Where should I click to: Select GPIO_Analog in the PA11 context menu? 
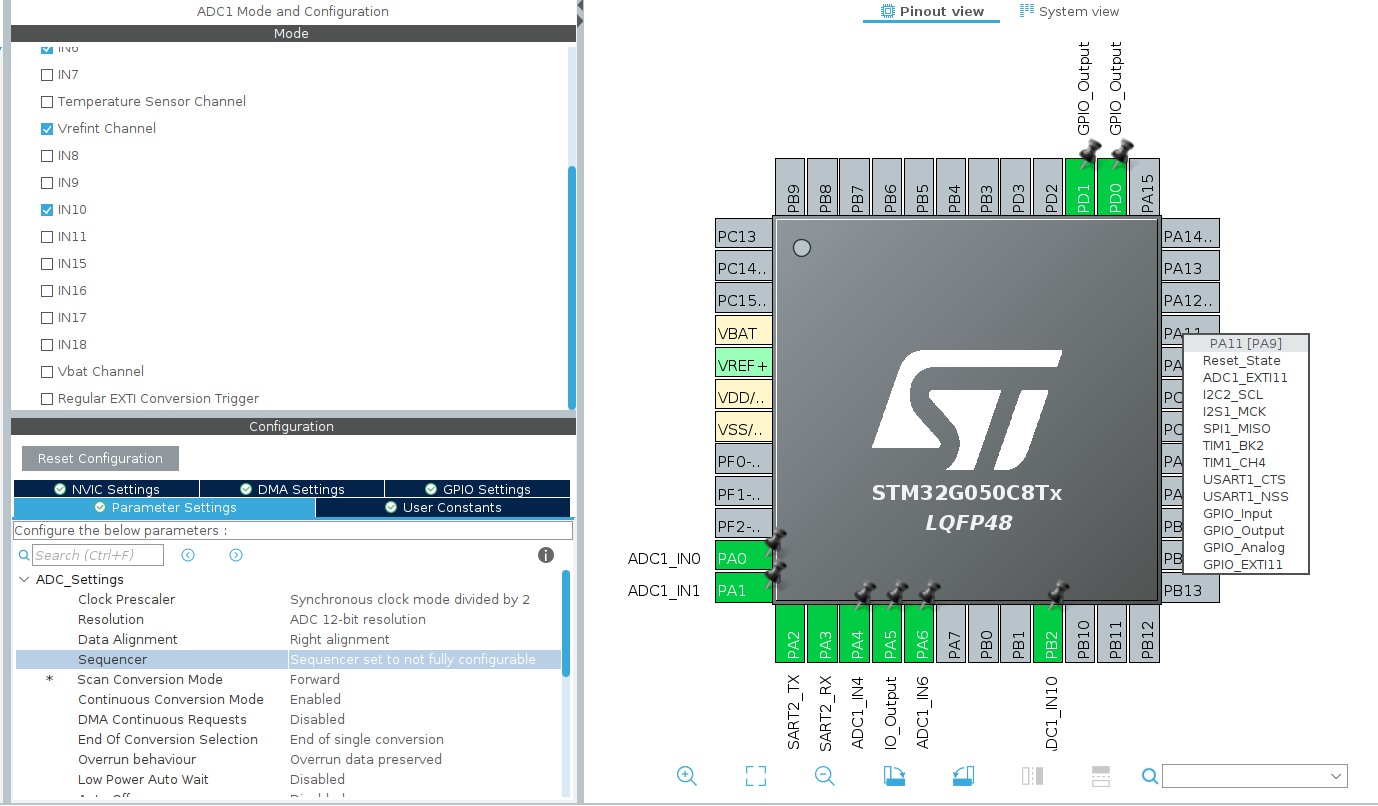1243,547
